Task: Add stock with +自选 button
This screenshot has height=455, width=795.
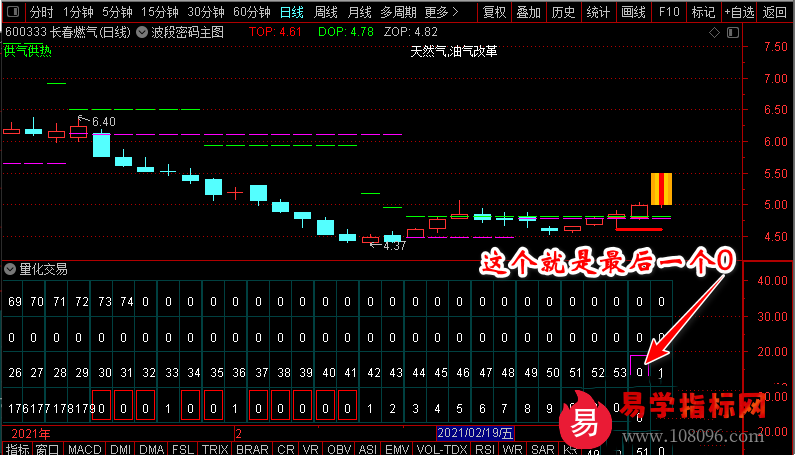Action: tap(739, 12)
